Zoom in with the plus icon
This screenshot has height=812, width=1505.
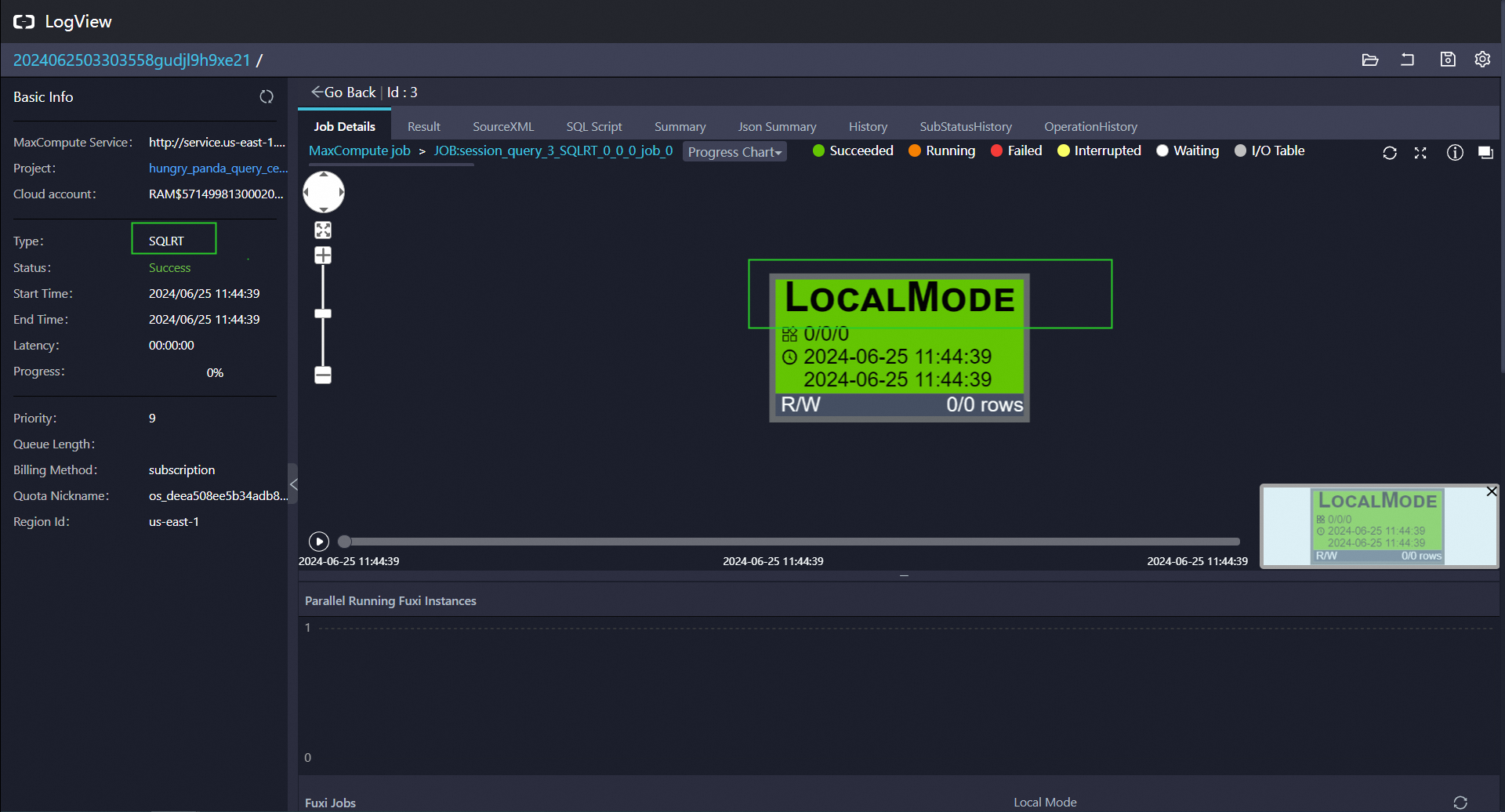point(323,256)
